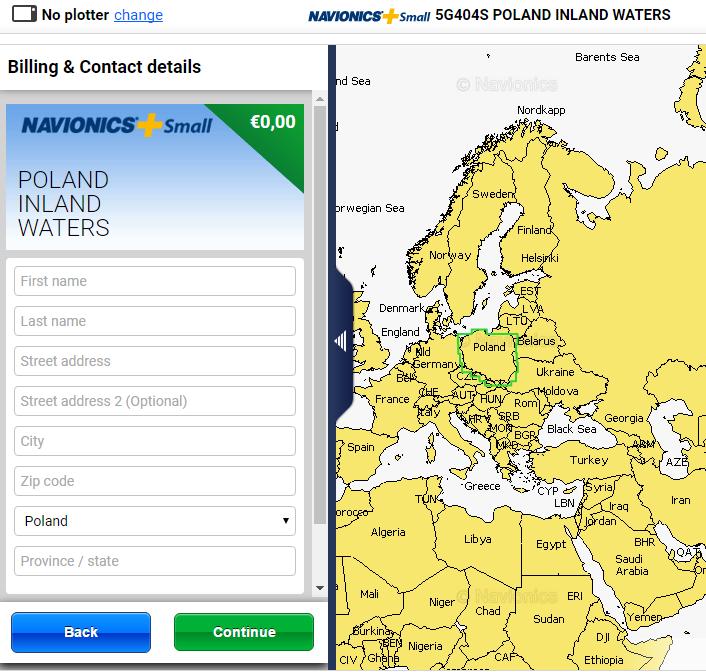Click the Black Sea label
706x672 pixels.
click(571, 429)
